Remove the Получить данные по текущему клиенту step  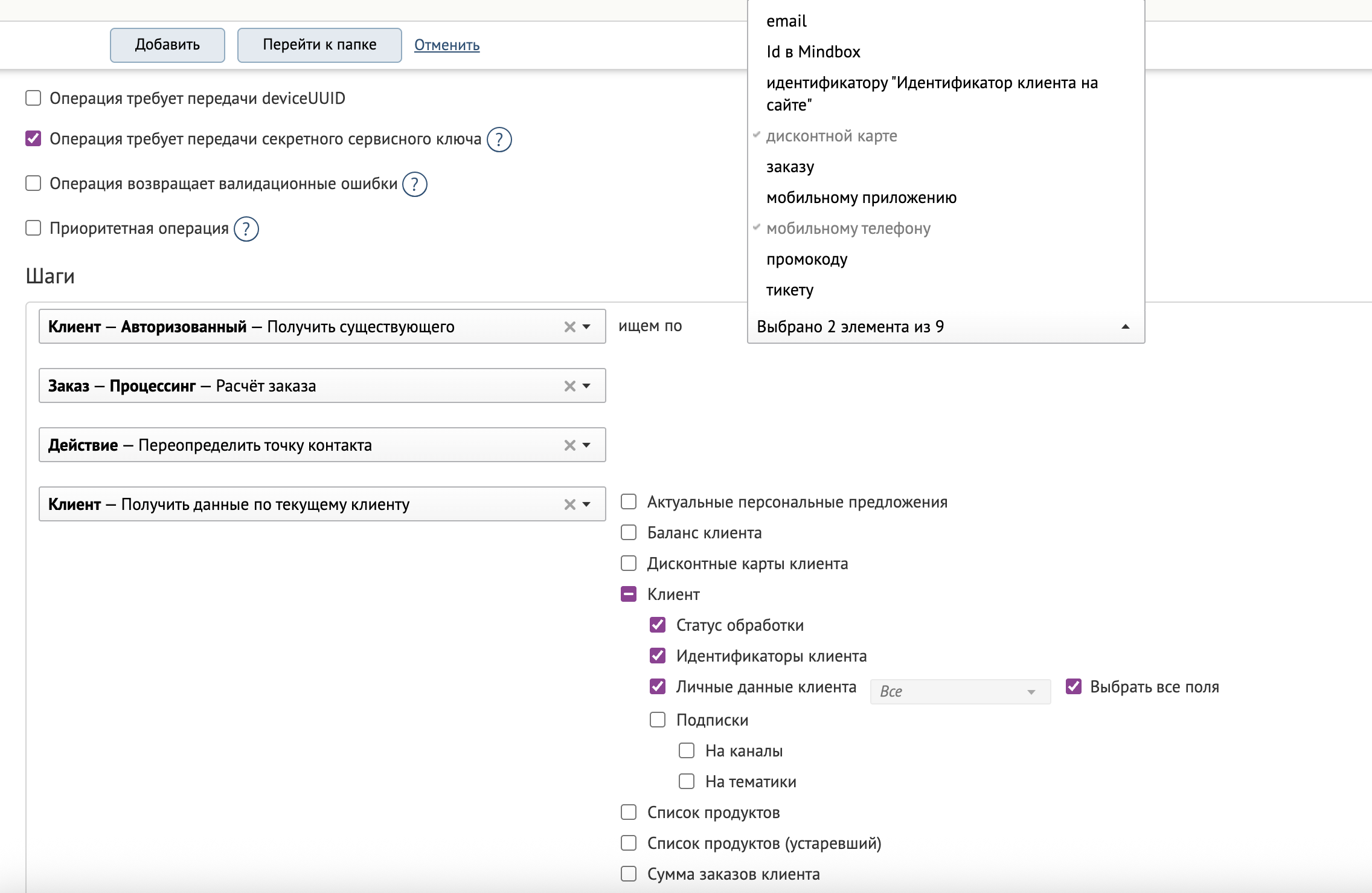tap(569, 505)
